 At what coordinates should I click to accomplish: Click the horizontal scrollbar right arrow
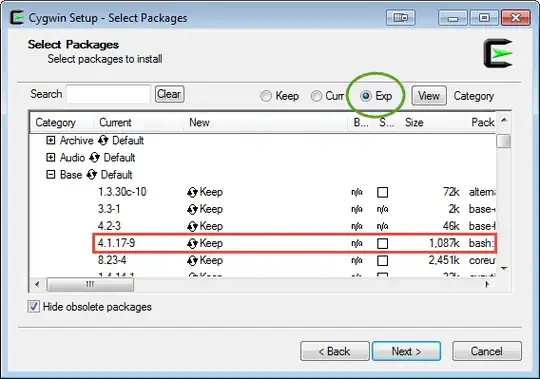point(487,284)
